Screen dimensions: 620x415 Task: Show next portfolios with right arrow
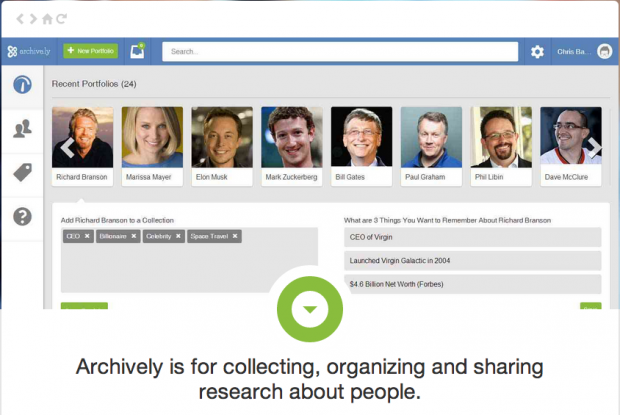click(594, 147)
